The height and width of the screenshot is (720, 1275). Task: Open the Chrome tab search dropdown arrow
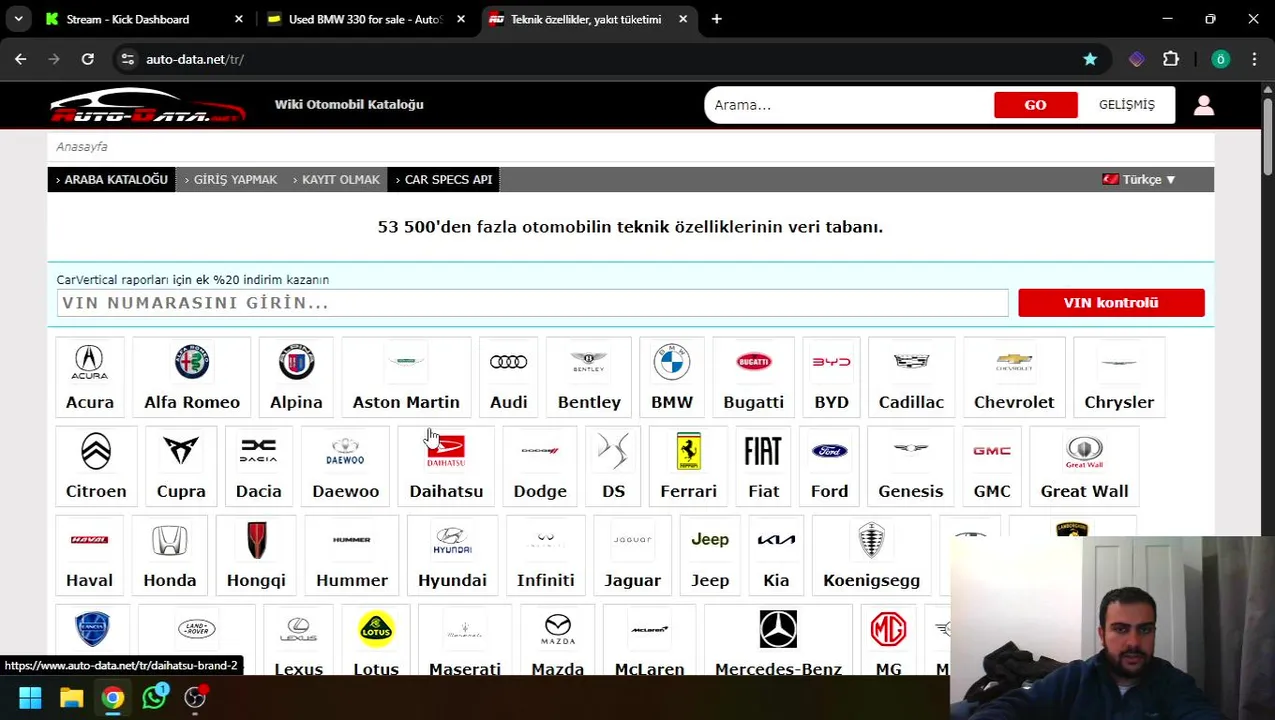coord(18,19)
